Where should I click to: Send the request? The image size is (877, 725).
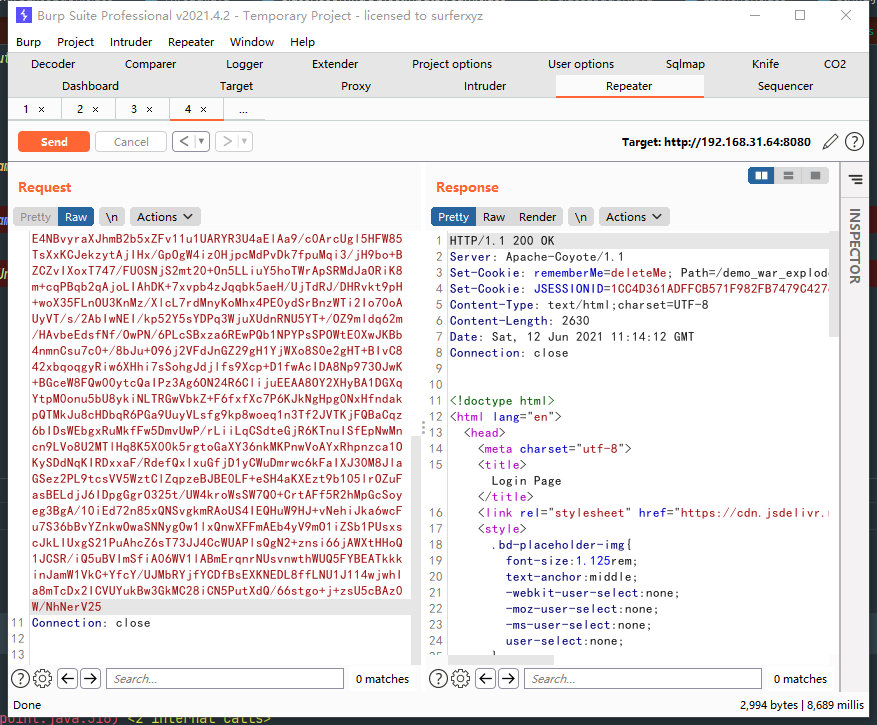click(x=54, y=142)
